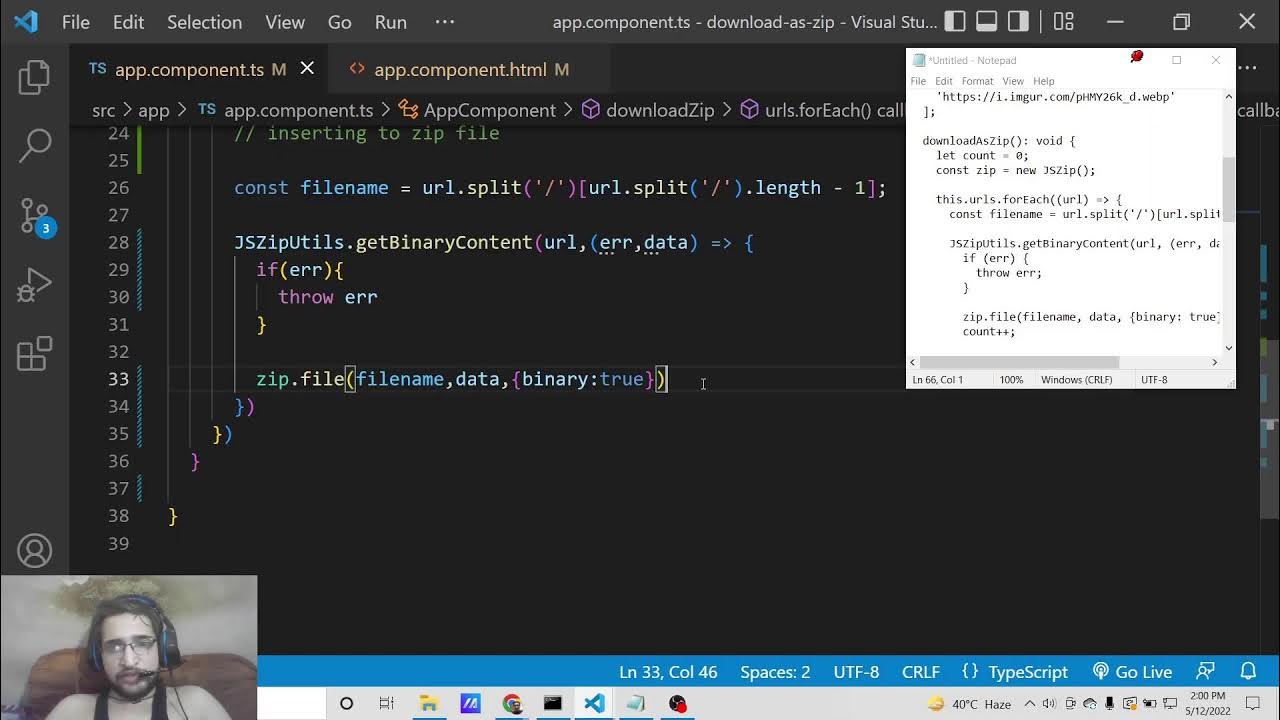This screenshot has height=720, width=1280.
Task: Open Source Control view with 3 changes
Action: (x=34, y=216)
